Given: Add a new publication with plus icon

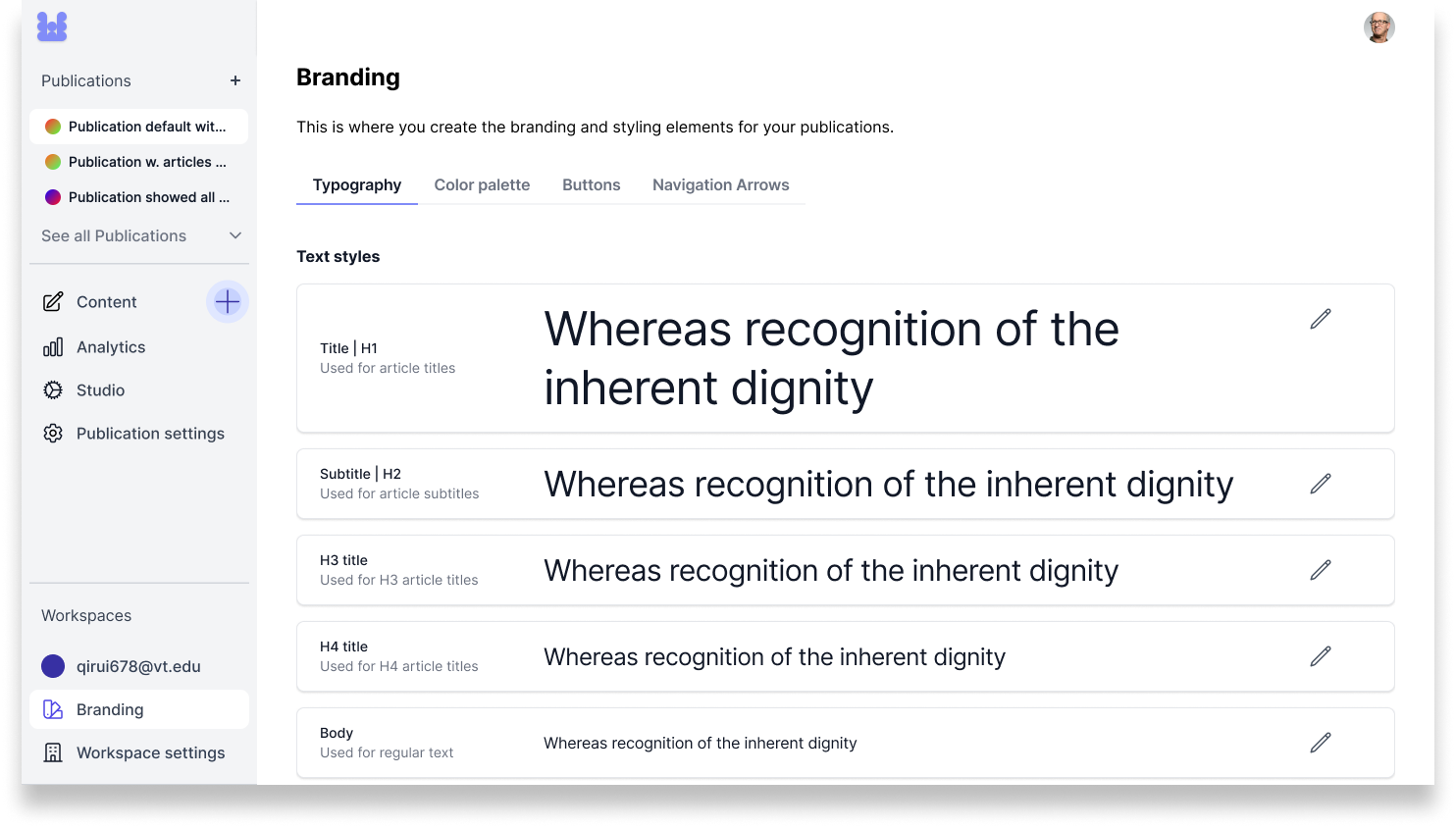Looking at the screenshot, I should click(x=235, y=80).
